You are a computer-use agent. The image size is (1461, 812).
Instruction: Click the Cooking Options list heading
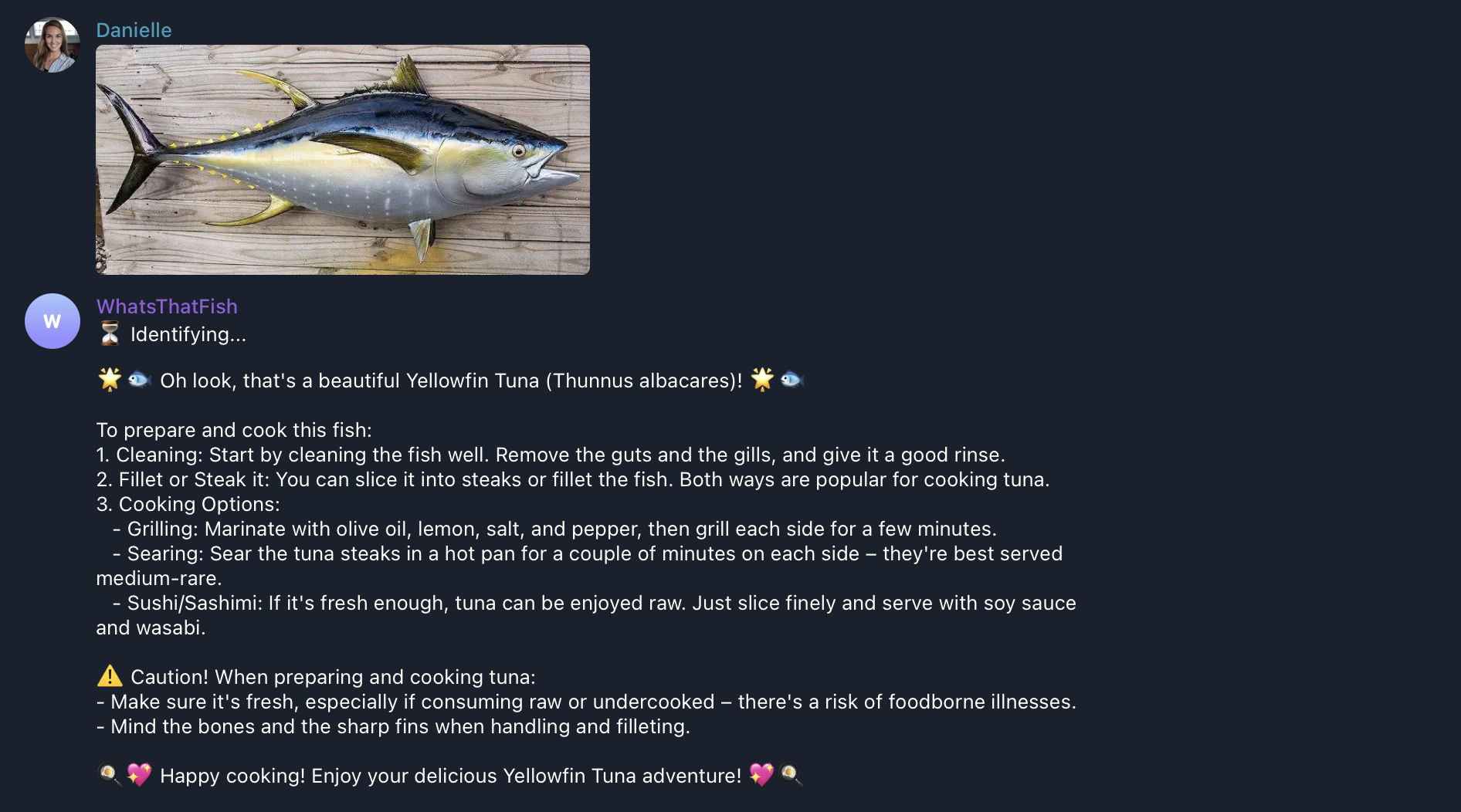coord(188,504)
